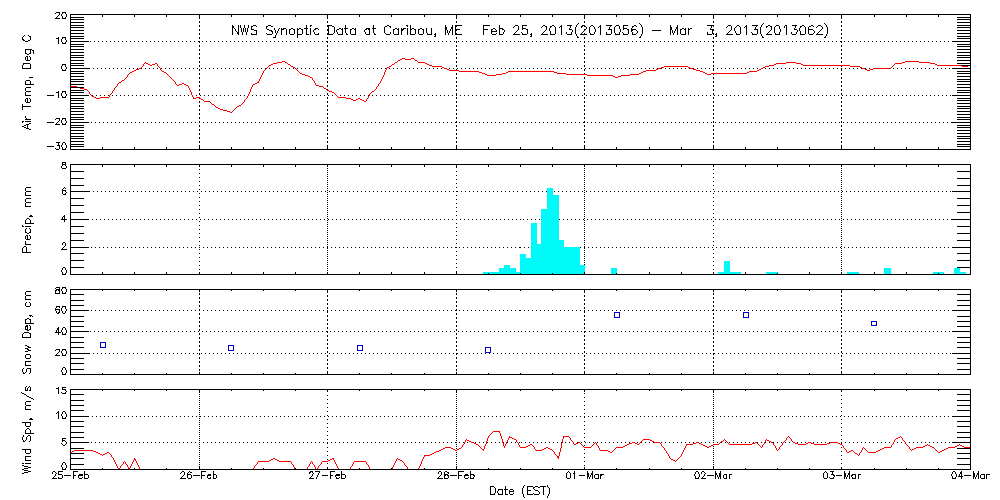Click the snow depth marker following 27-Feb
1000x500 pixels.
pos(360,348)
